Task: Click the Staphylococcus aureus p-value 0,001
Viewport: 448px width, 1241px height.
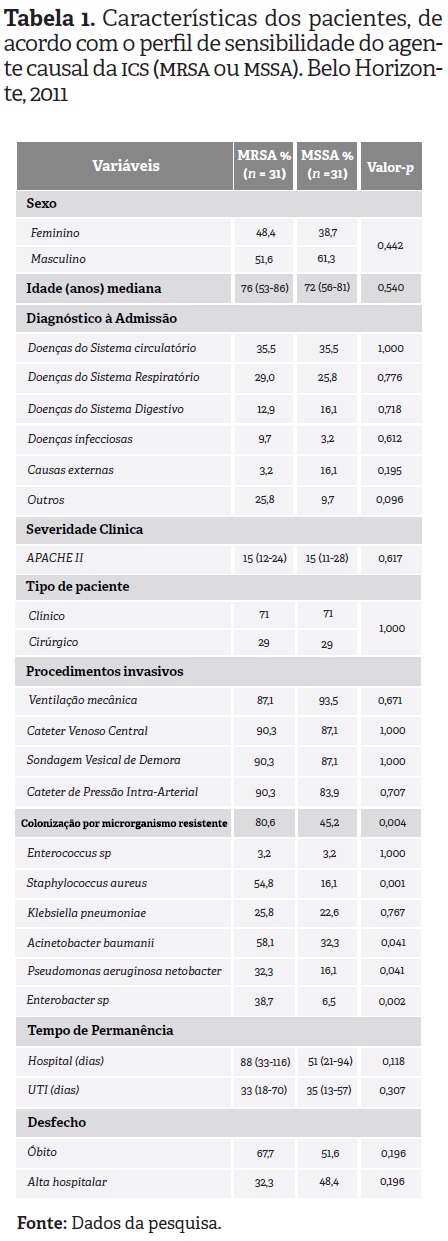Action: (390, 885)
